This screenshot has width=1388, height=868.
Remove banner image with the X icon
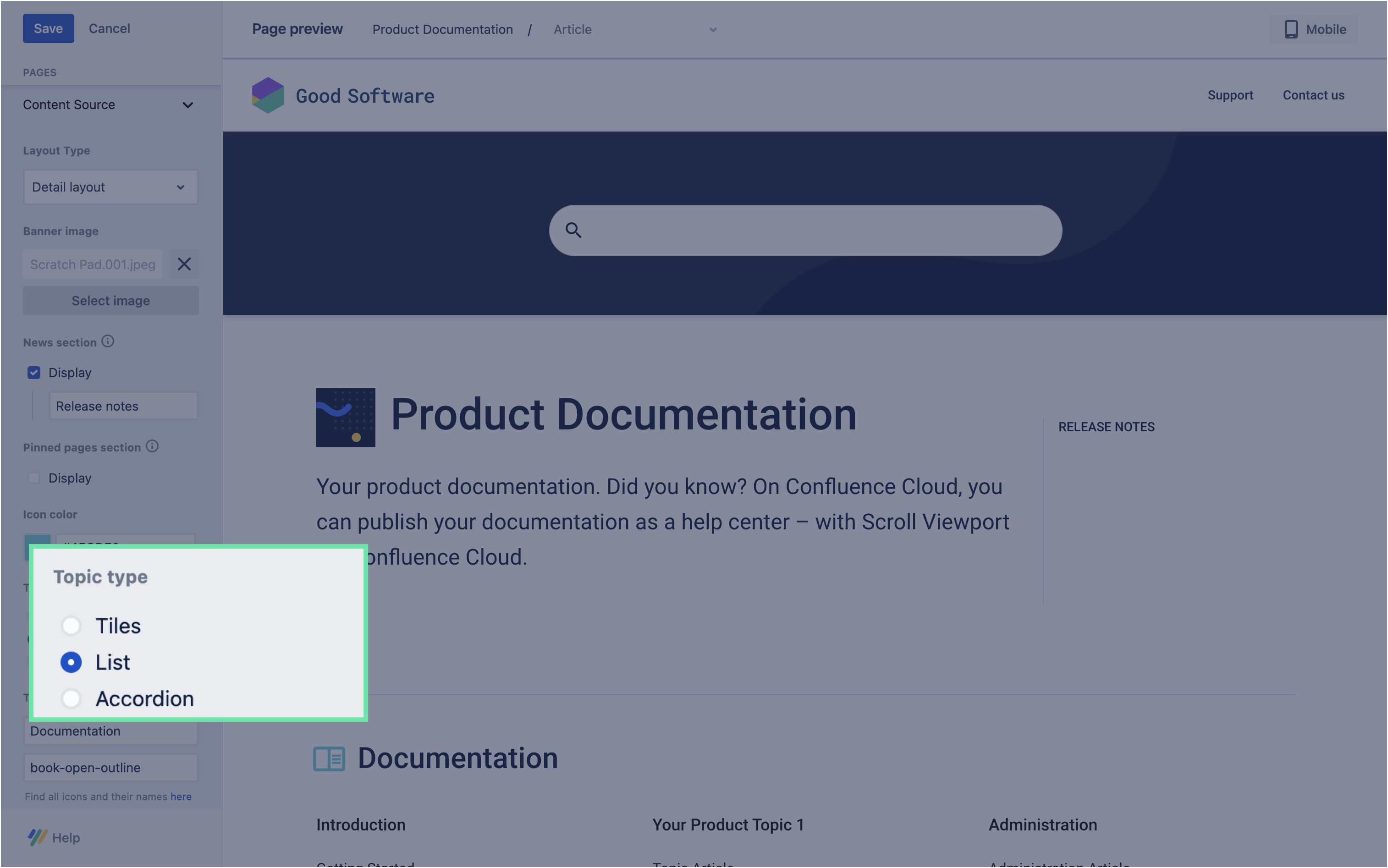pos(184,264)
